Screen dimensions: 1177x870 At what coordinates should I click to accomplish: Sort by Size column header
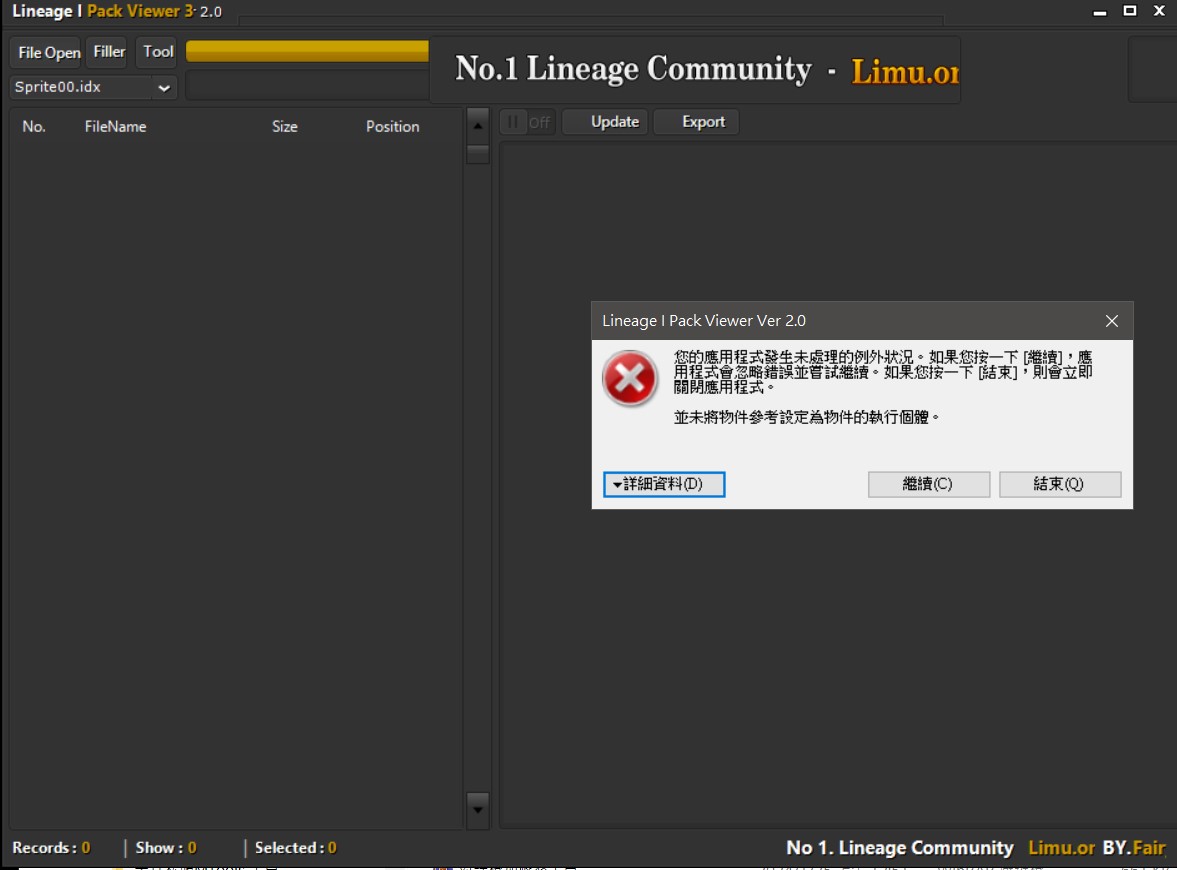pos(284,127)
